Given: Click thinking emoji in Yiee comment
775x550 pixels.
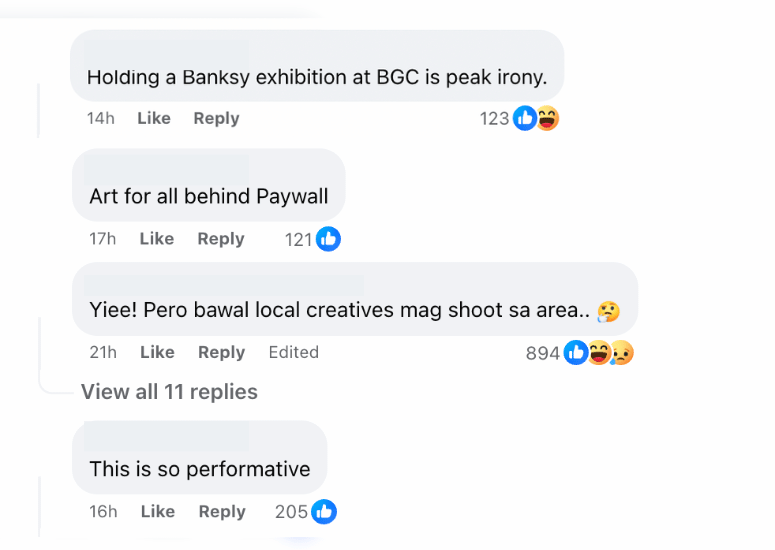Looking at the screenshot, I should (608, 311).
